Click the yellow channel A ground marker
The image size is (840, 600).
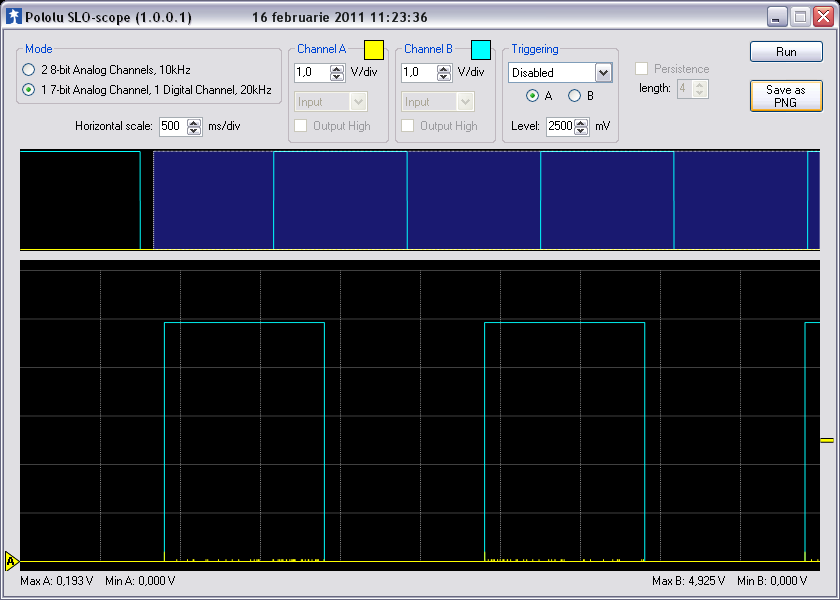(11, 561)
